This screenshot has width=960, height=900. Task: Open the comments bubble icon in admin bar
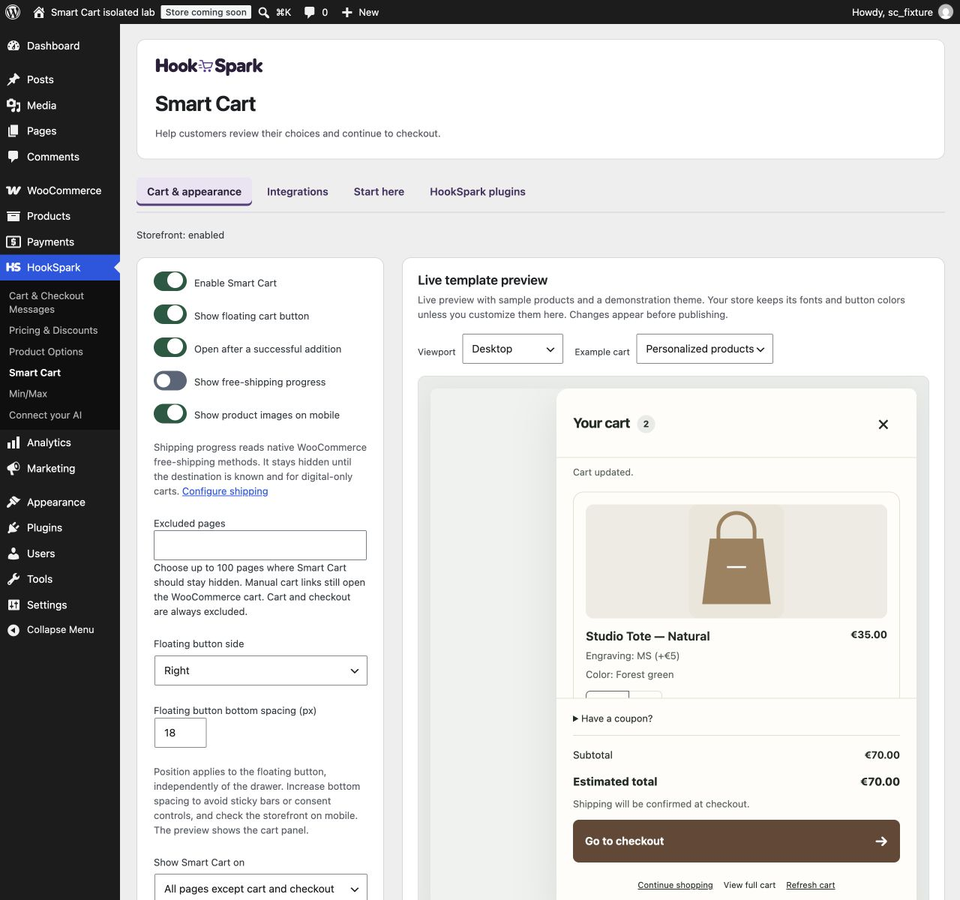tap(310, 12)
